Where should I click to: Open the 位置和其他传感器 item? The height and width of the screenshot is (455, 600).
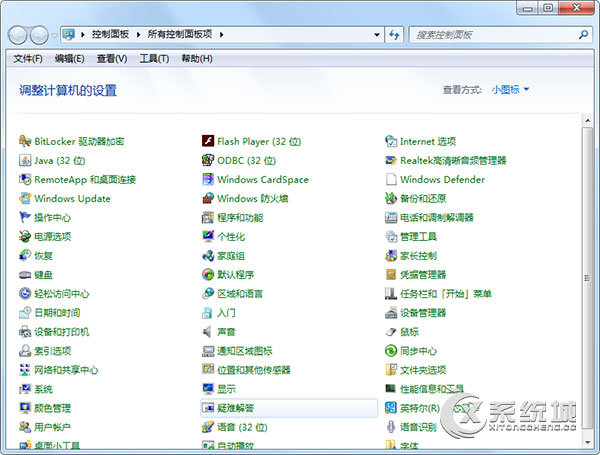tap(246, 370)
